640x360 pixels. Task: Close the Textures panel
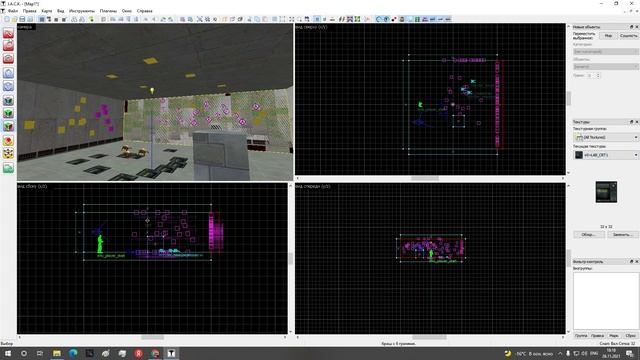pos(636,122)
